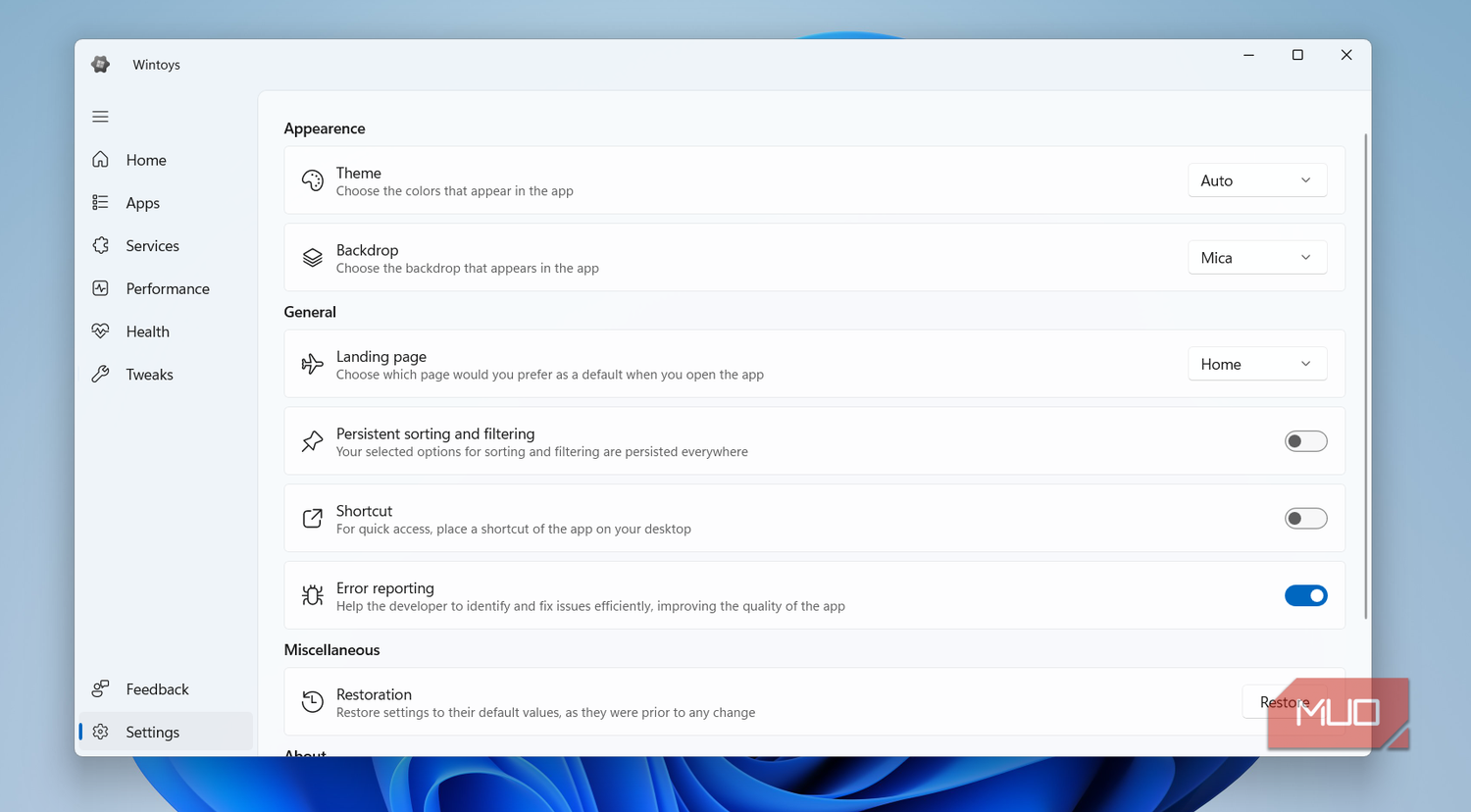Click the Performance monitor icon in sidebar
Screen dimensions: 1471x812
pos(100,288)
